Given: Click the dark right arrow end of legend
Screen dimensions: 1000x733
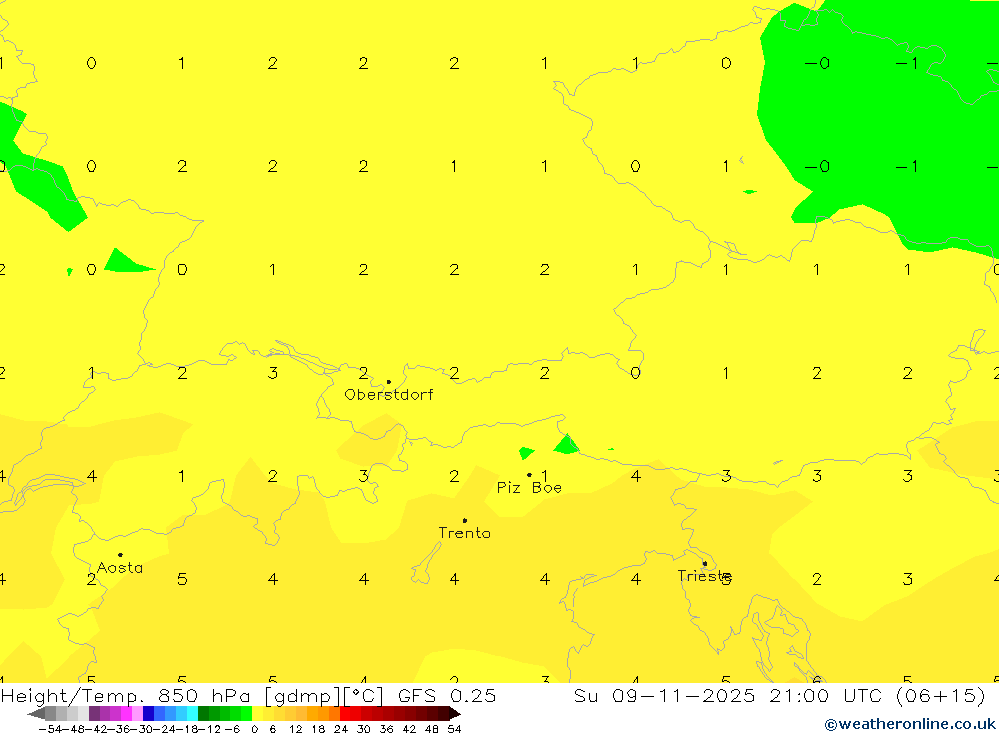Looking at the screenshot, I should pos(455,714).
